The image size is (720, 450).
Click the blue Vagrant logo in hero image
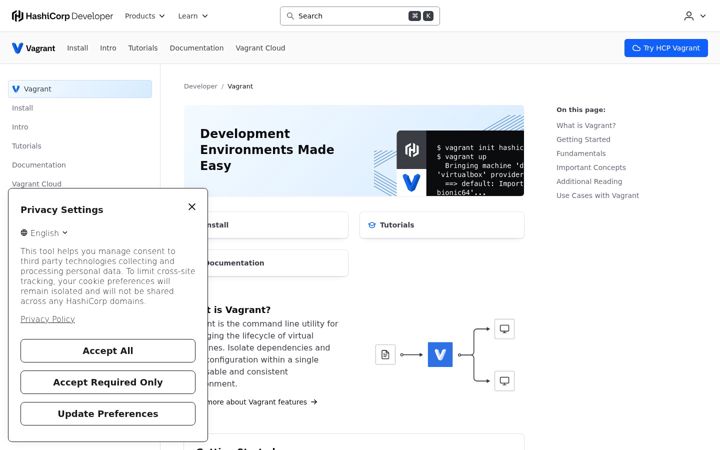click(x=411, y=183)
